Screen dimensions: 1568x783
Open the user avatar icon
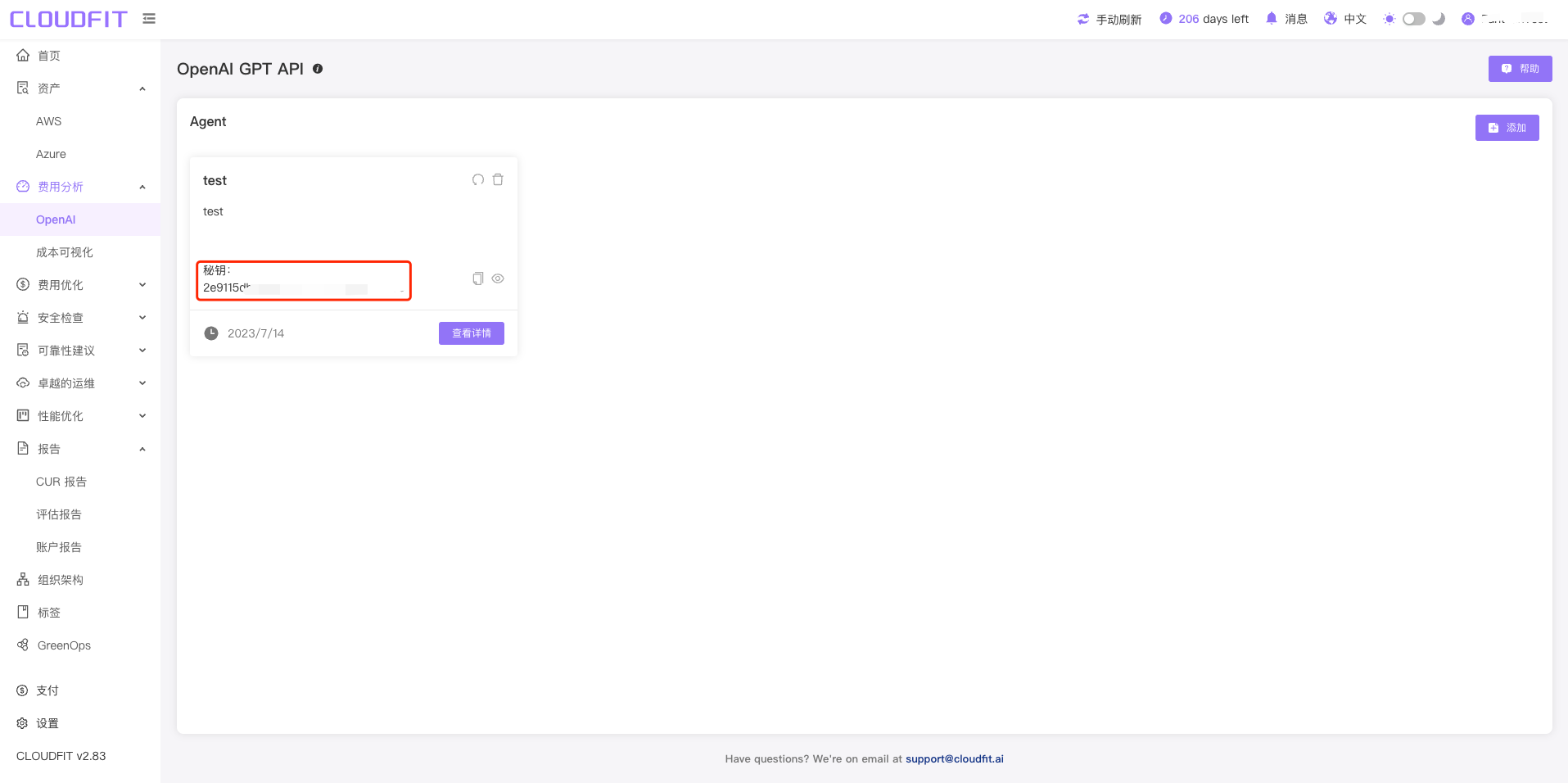point(1468,19)
